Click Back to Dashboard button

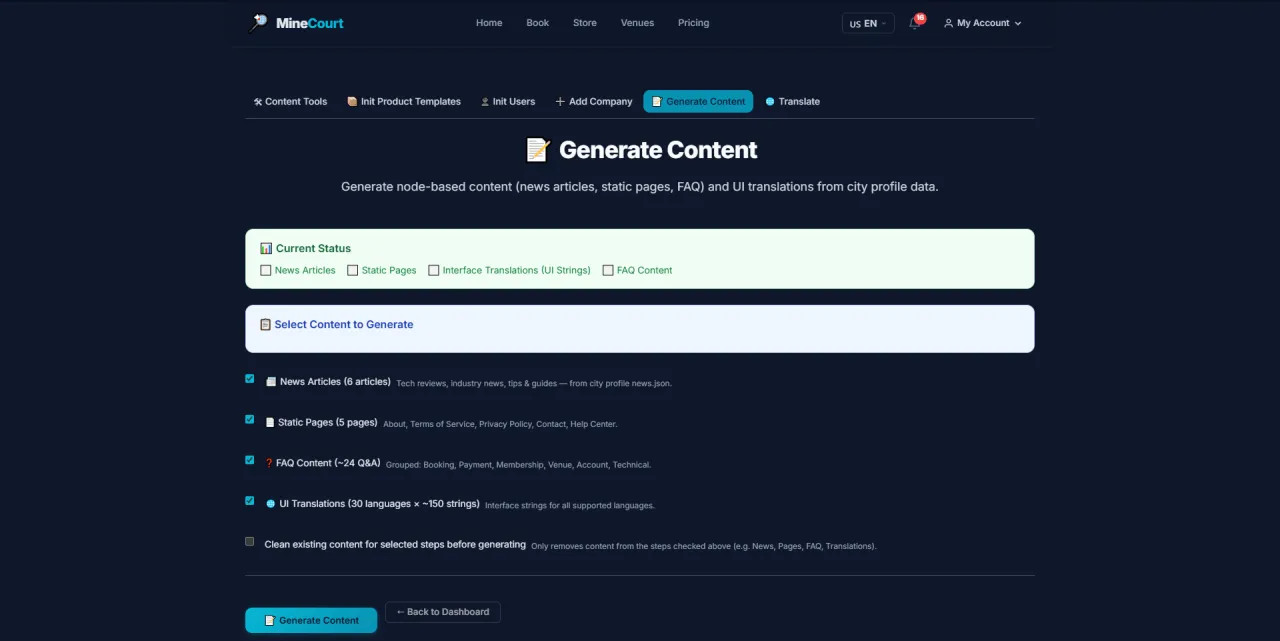[443, 612]
